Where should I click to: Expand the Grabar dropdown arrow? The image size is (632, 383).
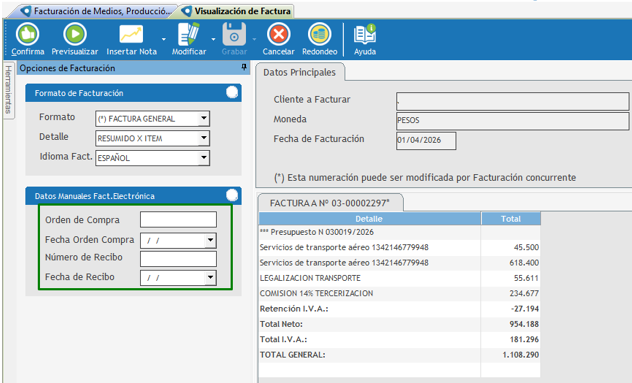(254, 40)
